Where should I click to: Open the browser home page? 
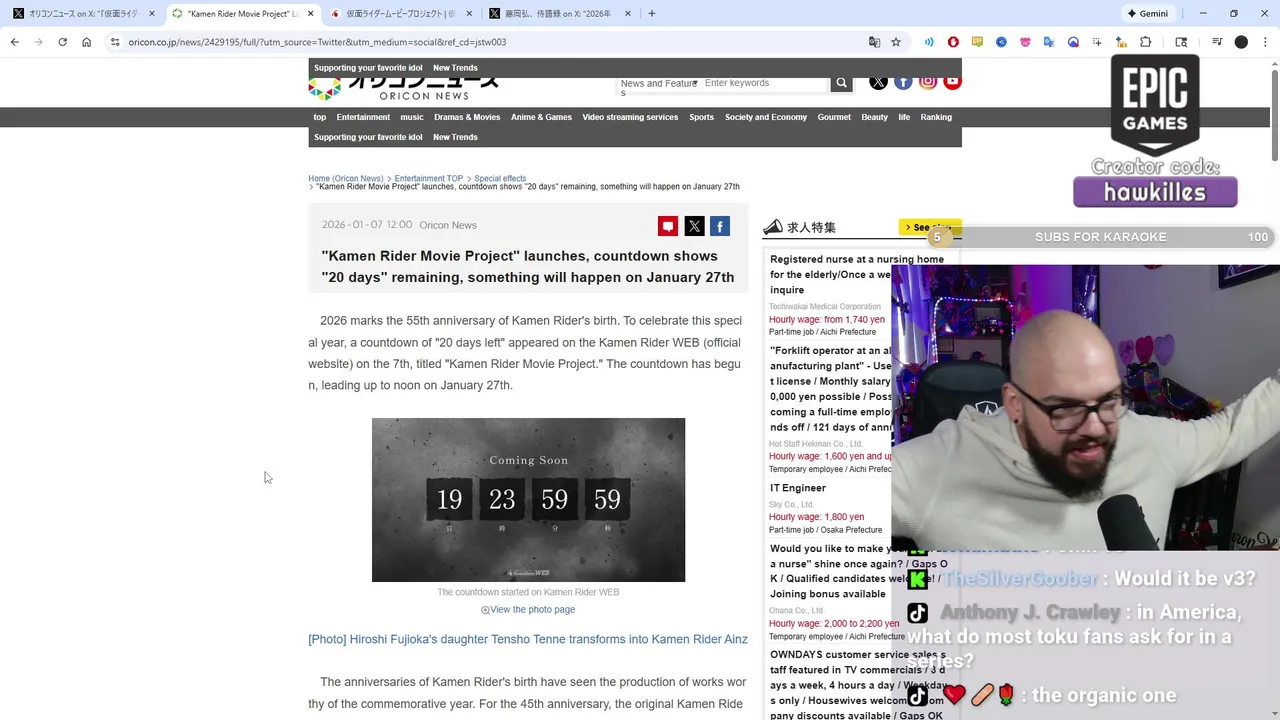click(x=86, y=42)
